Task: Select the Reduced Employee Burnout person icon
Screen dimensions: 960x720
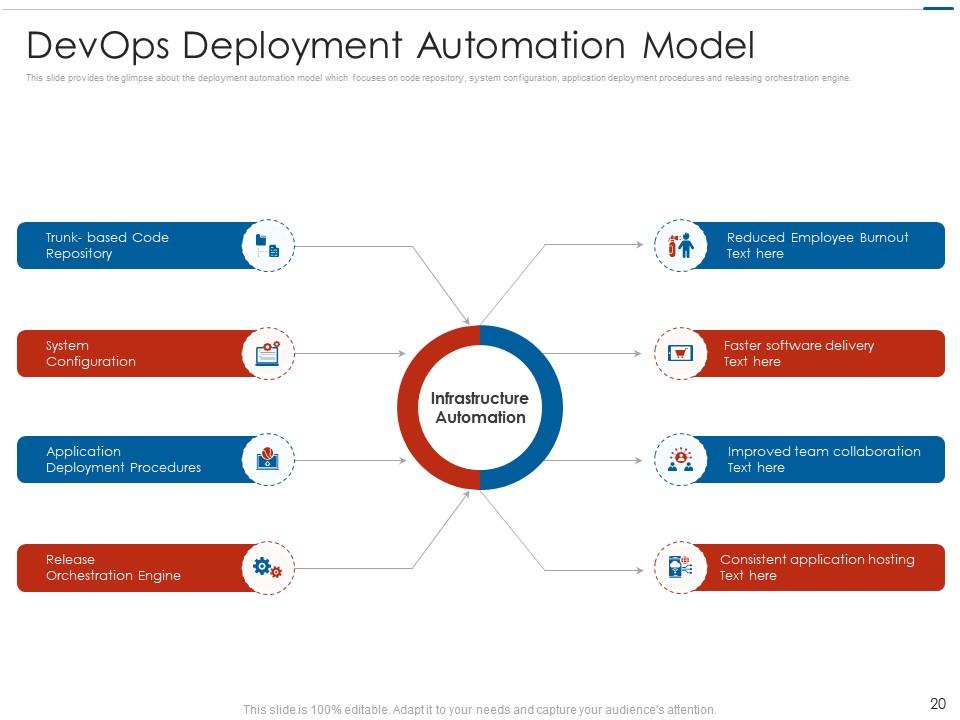Action: 681,245
